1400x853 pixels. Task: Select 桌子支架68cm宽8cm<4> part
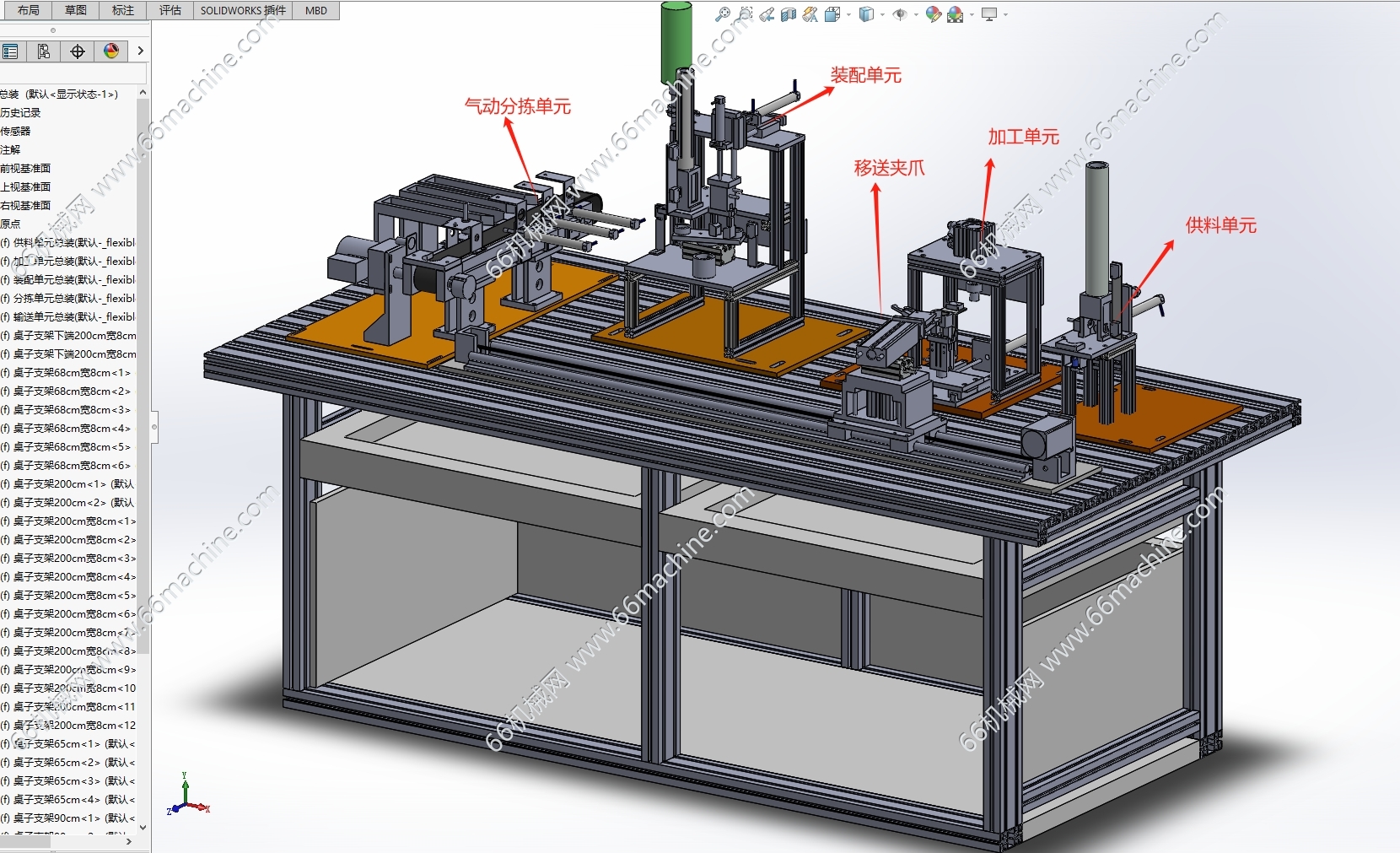click(x=66, y=428)
